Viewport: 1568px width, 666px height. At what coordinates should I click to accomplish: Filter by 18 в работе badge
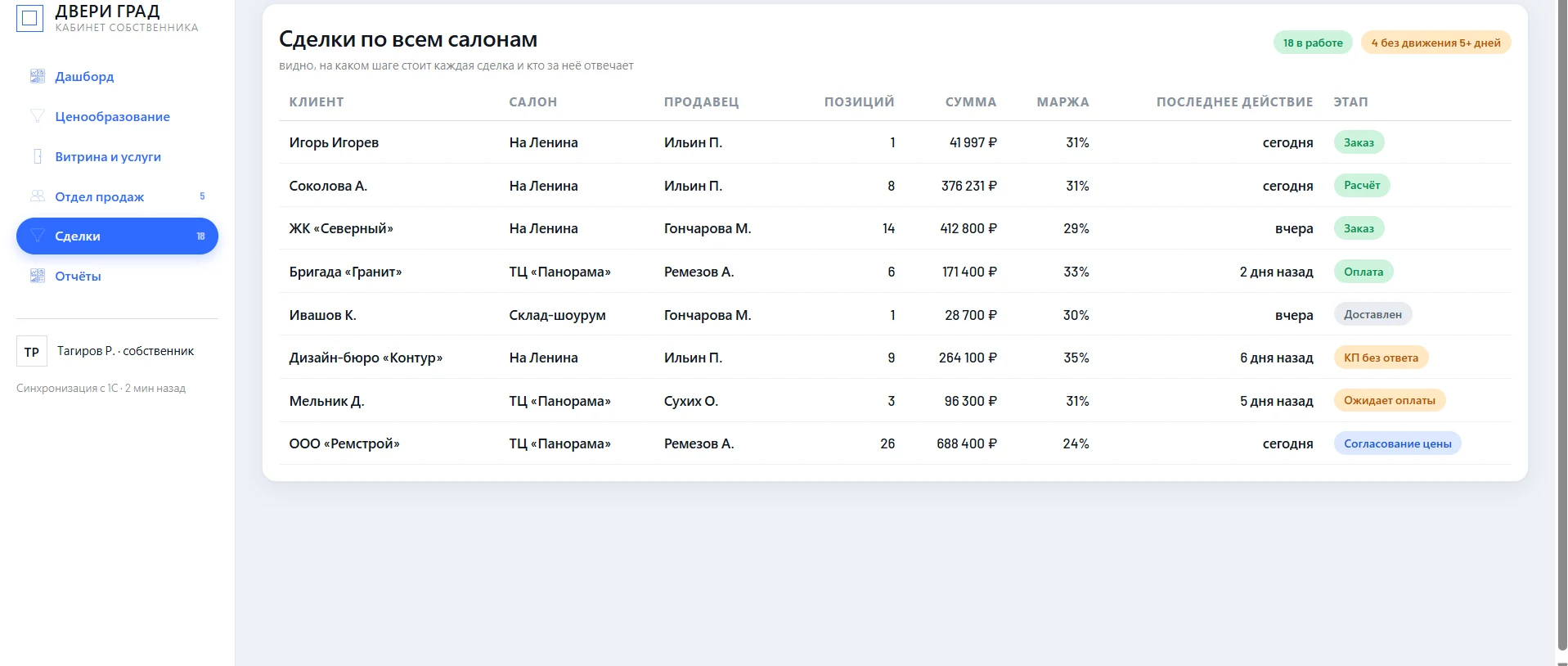1313,43
